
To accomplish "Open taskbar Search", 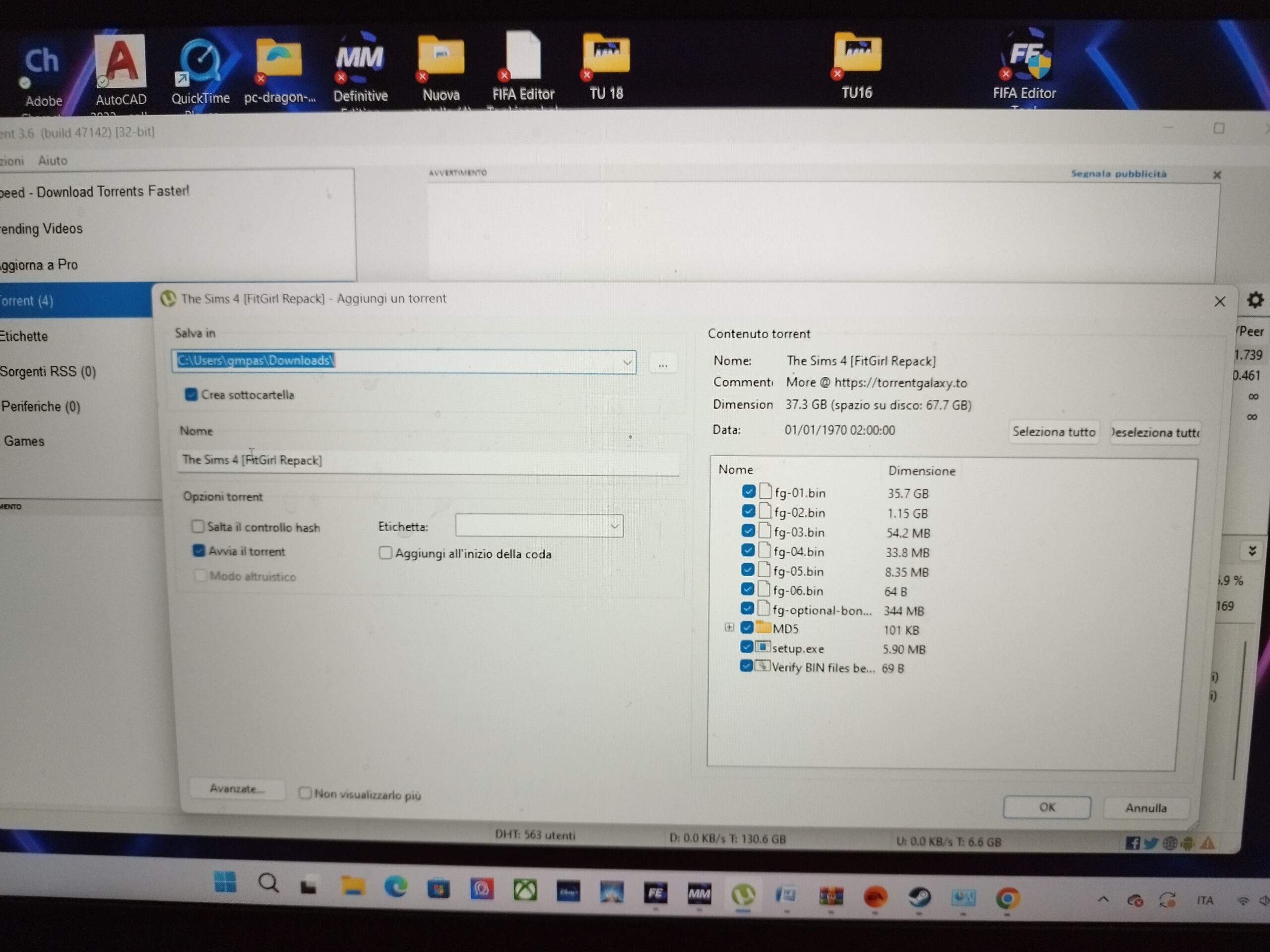I will click(268, 884).
